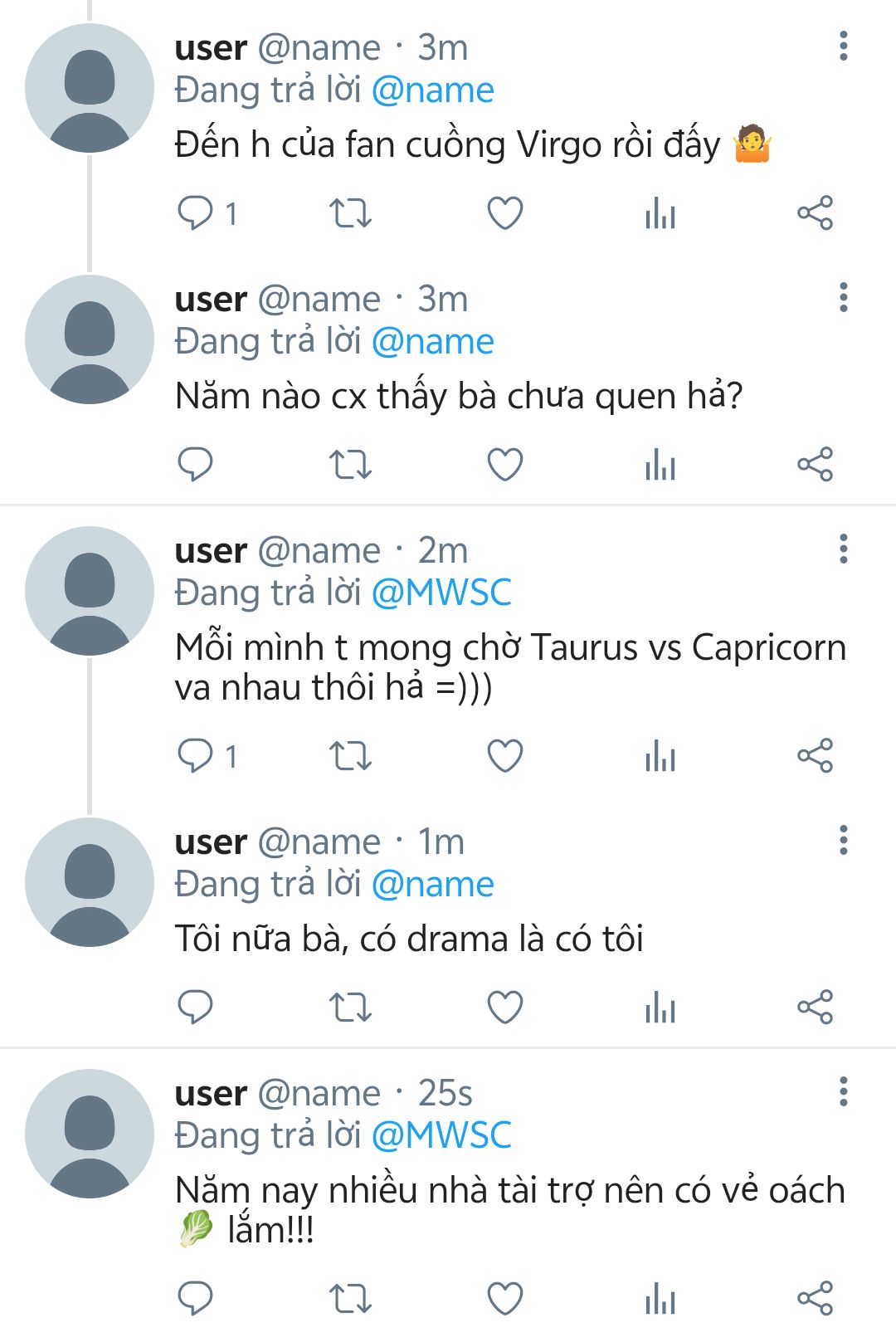Retweet the 'Đến h của fan cuồng Virgo' tweet
Screen dimensions: 896x1337
[x=350, y=213]
